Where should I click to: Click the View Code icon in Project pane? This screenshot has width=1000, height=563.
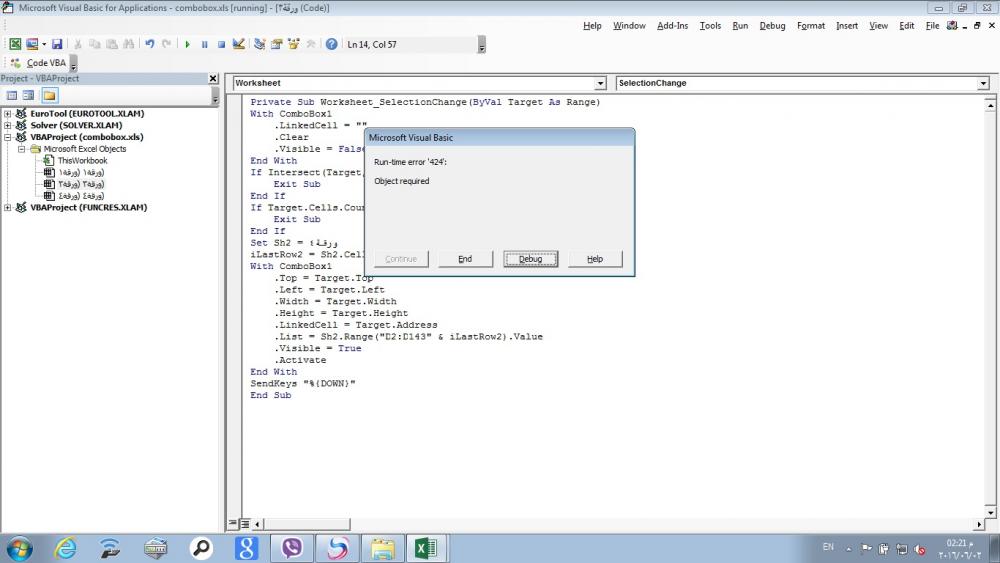(x=12, y=96)
